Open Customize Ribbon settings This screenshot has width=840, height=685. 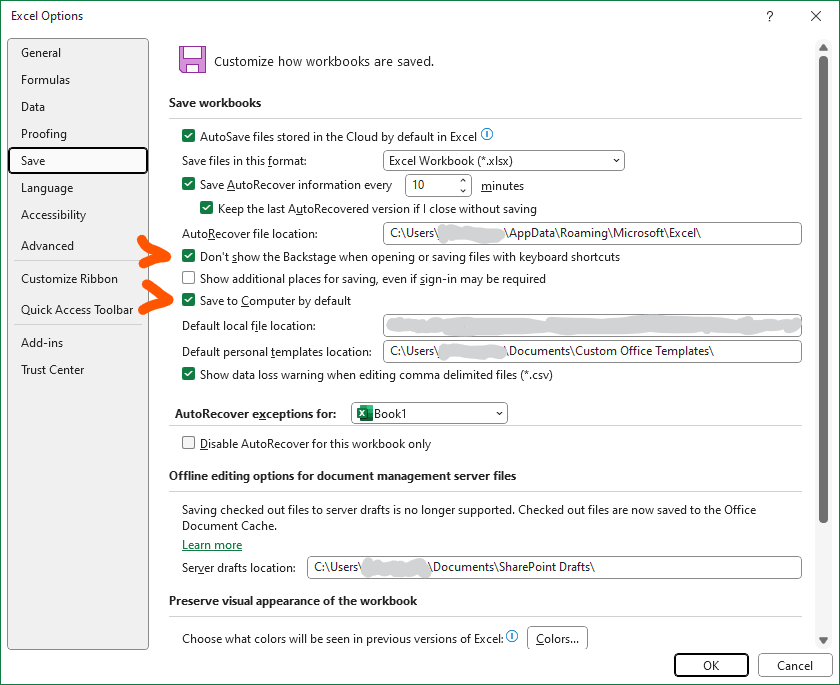tap(78, 279)
